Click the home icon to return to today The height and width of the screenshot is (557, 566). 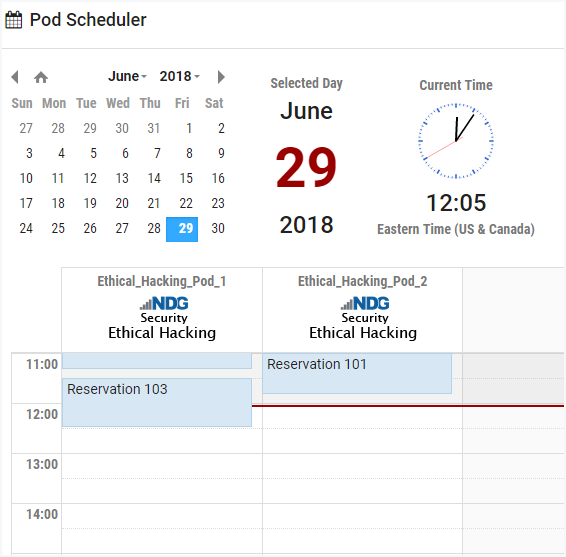click(41, 77)
